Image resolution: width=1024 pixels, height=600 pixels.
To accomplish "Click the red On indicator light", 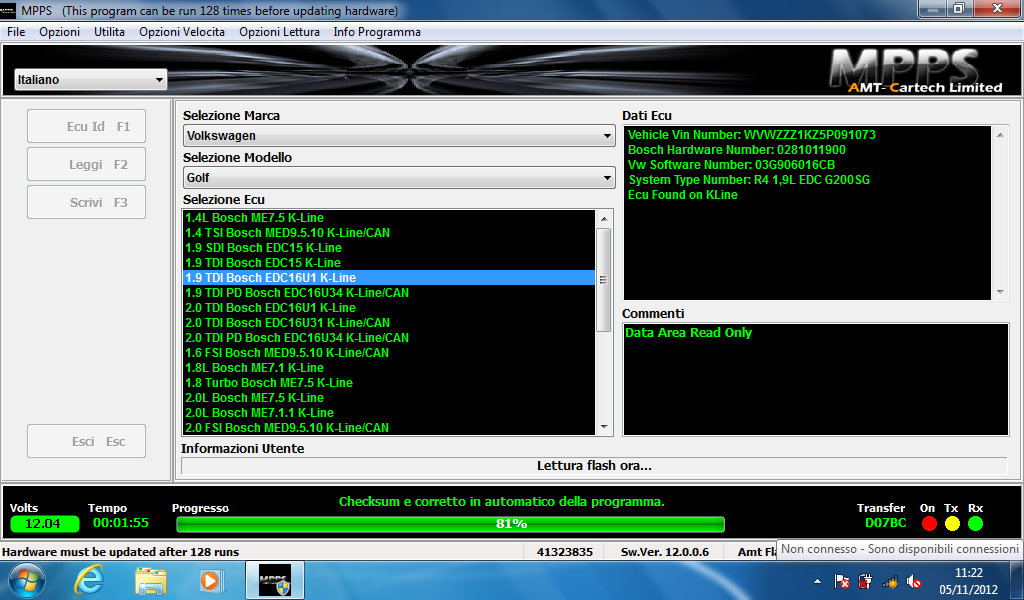I will [929, 524].
